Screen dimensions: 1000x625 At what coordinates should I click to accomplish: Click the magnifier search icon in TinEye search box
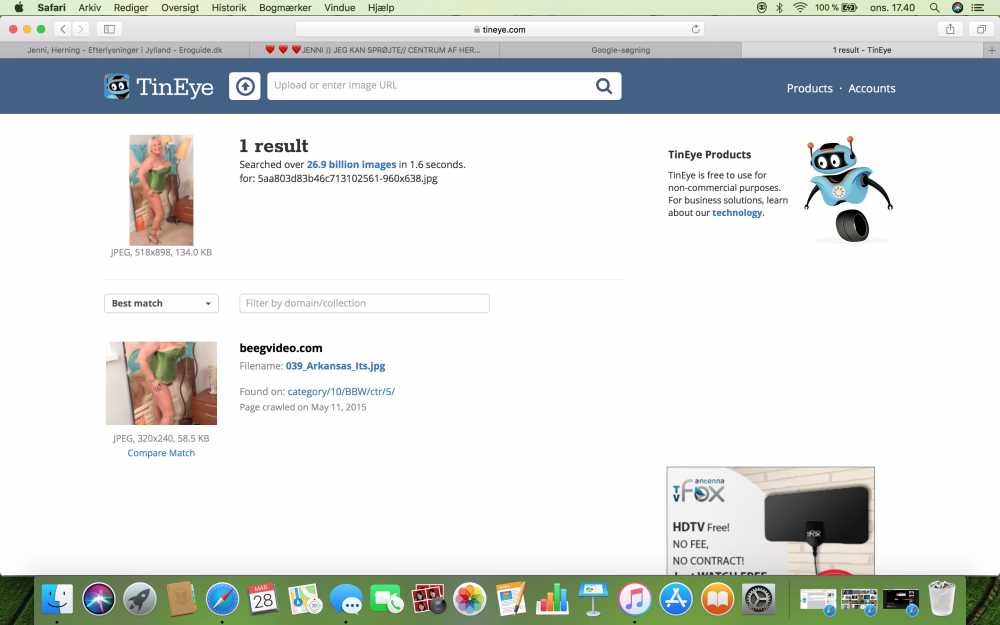point(603,86)
